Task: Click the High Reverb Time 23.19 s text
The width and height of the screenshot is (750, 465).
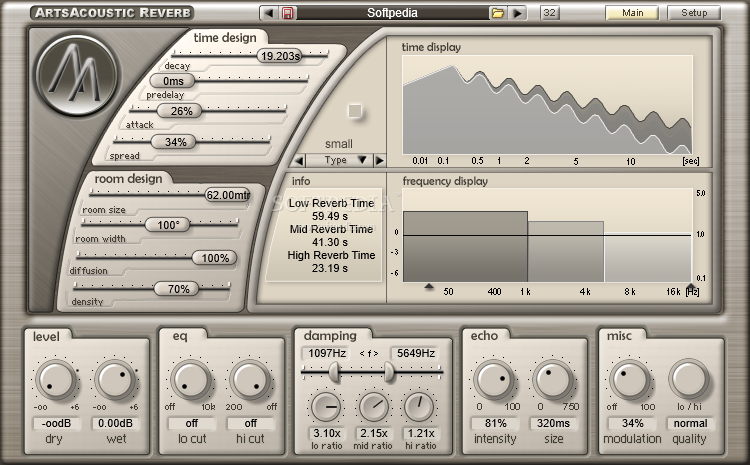Action: [331, 262]
